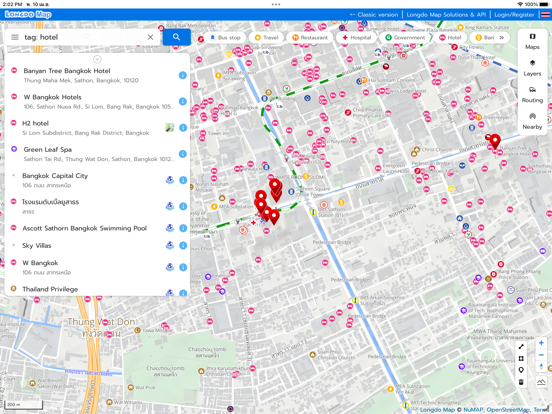Screen dimensions: 552x414
Task: Filter map by Restaurant category
Action: click(310, 37)
